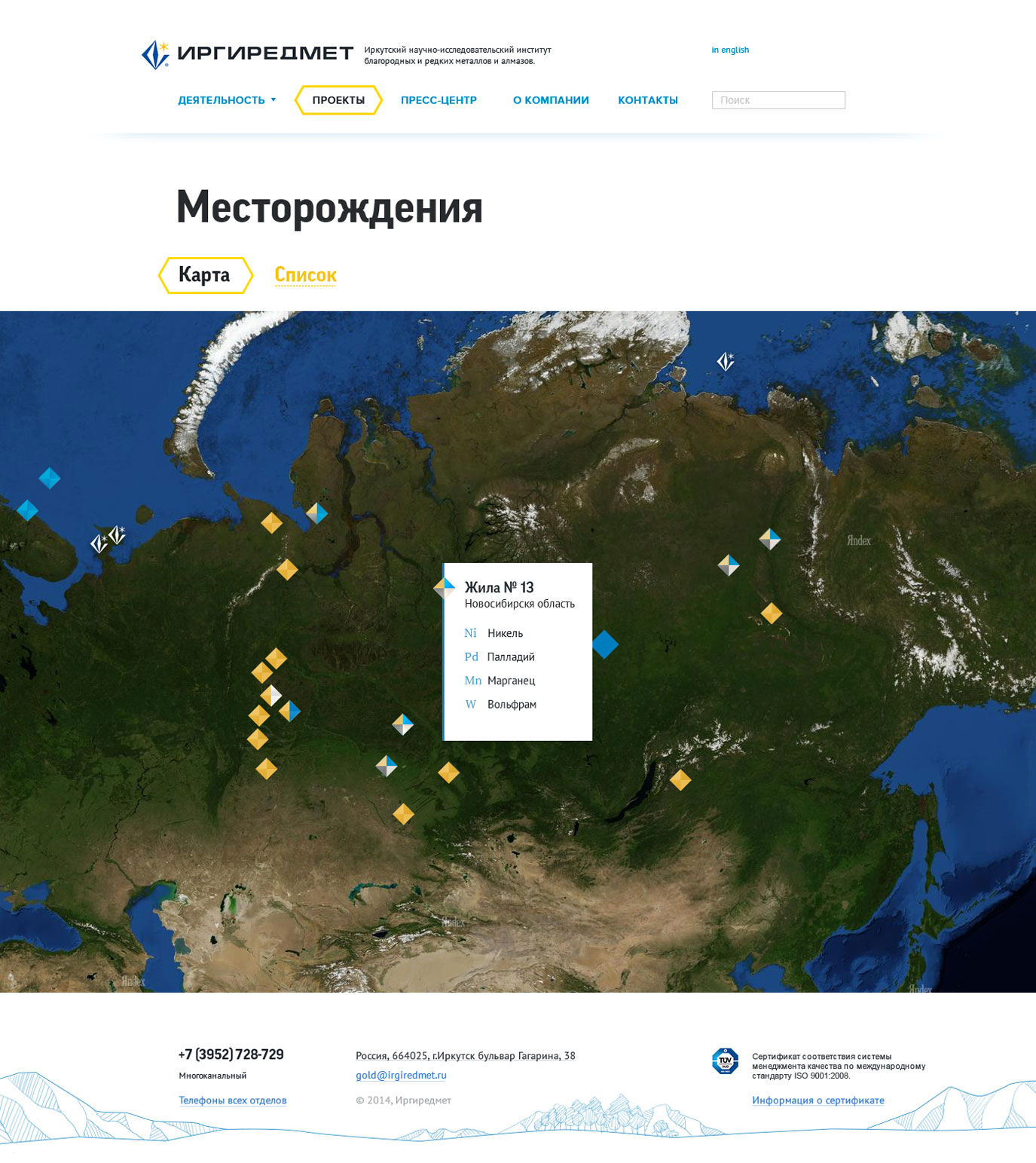Navigate to Контакты
The image size is (1036, 1163).
647,100
